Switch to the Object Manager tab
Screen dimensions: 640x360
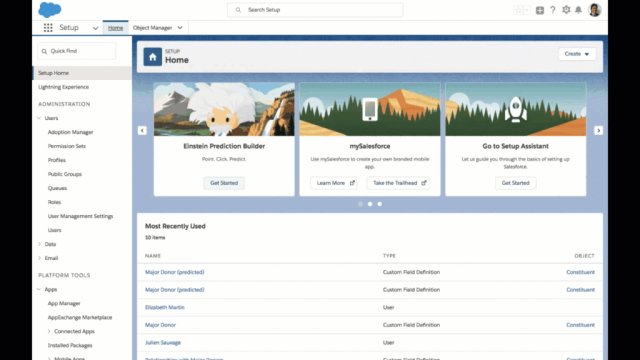[x=152, y=28]
